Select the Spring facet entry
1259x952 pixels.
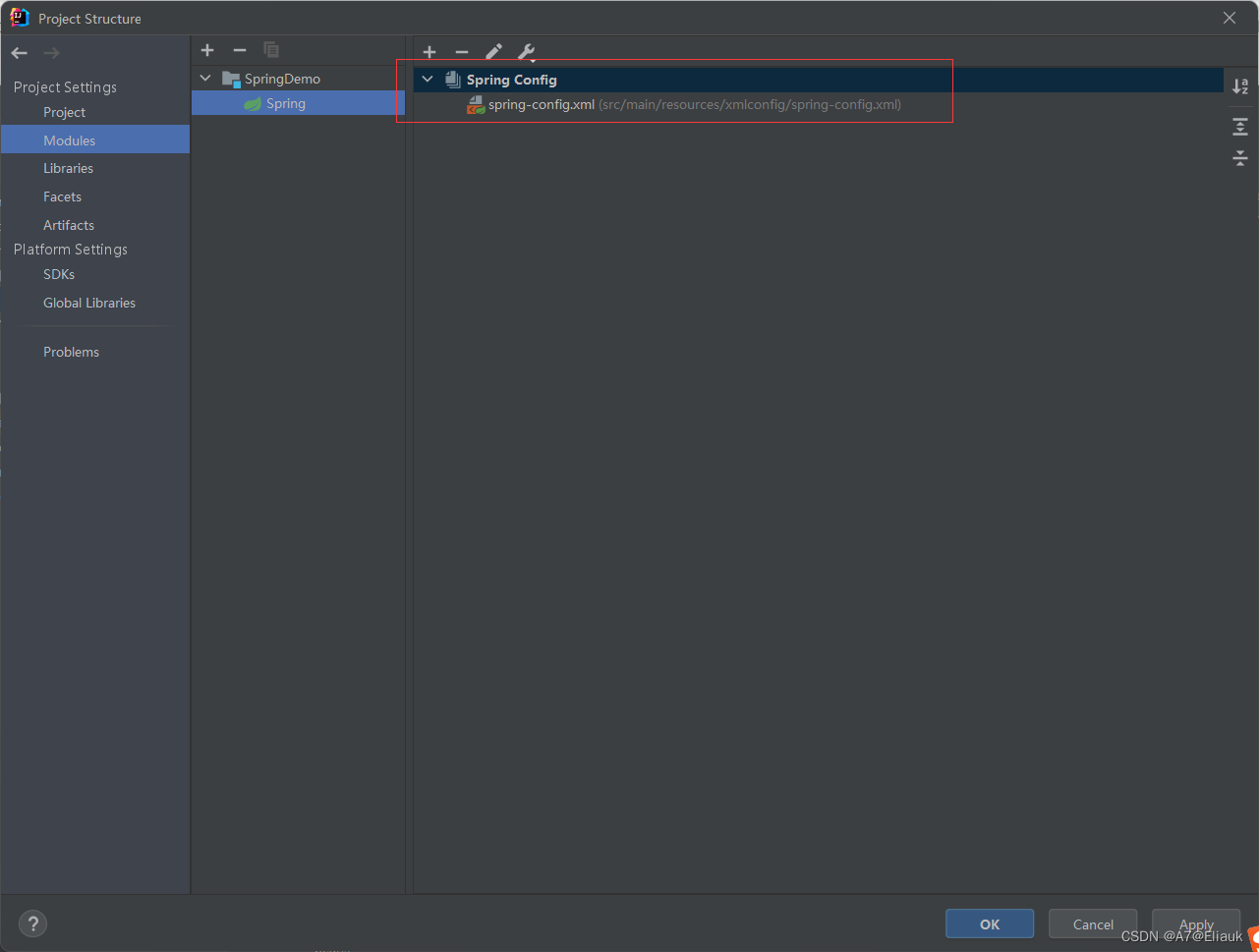coord(298,103)
